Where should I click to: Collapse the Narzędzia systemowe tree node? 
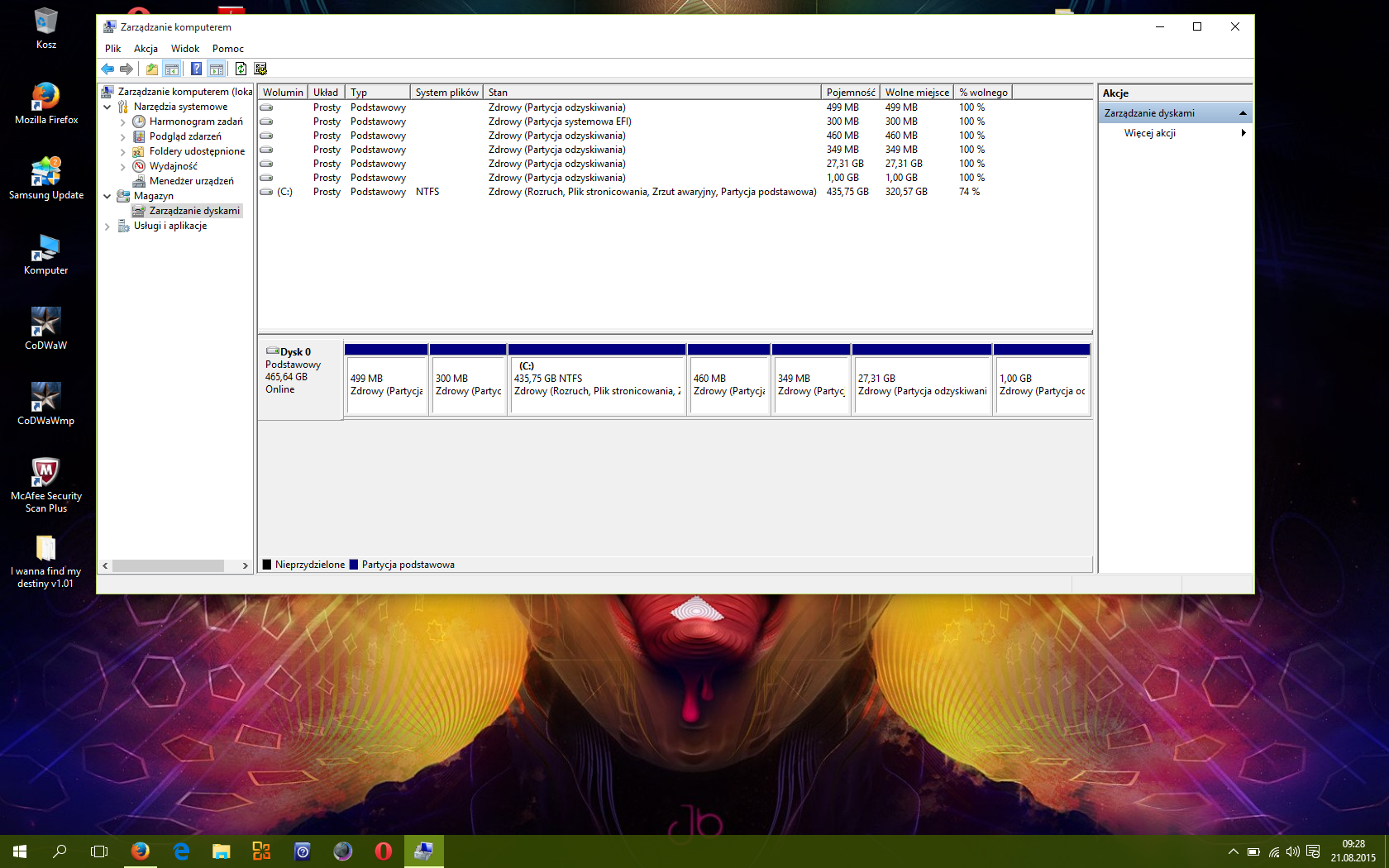[107, 107]
